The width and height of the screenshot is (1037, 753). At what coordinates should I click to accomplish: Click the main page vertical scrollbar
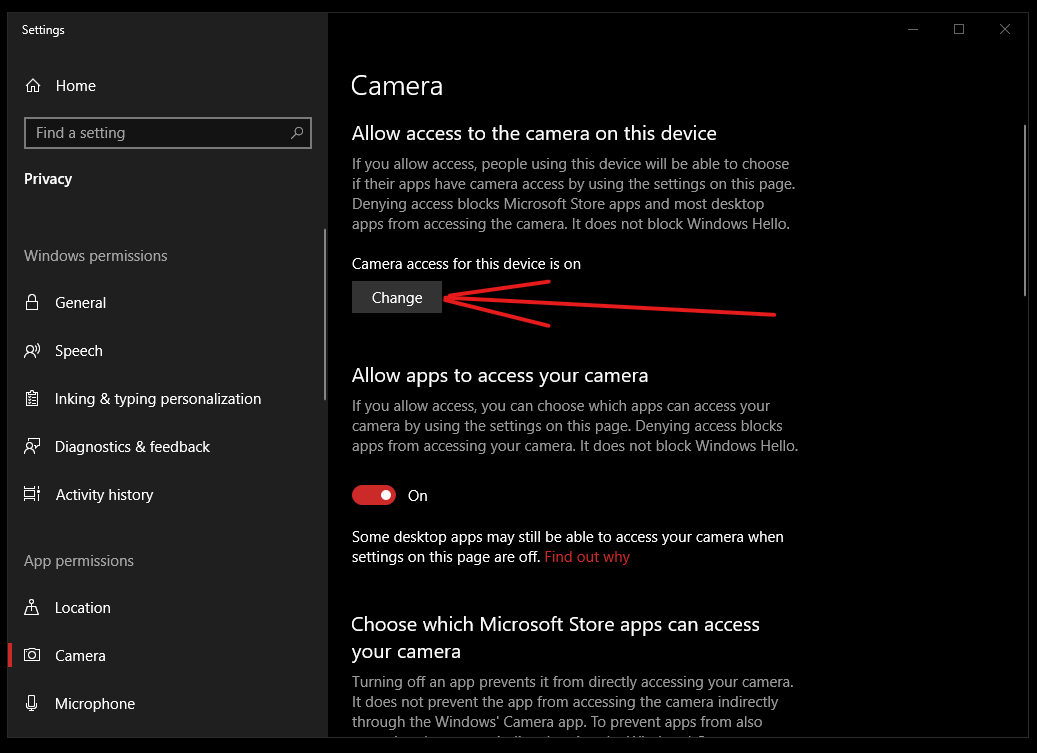point(1023,210)
